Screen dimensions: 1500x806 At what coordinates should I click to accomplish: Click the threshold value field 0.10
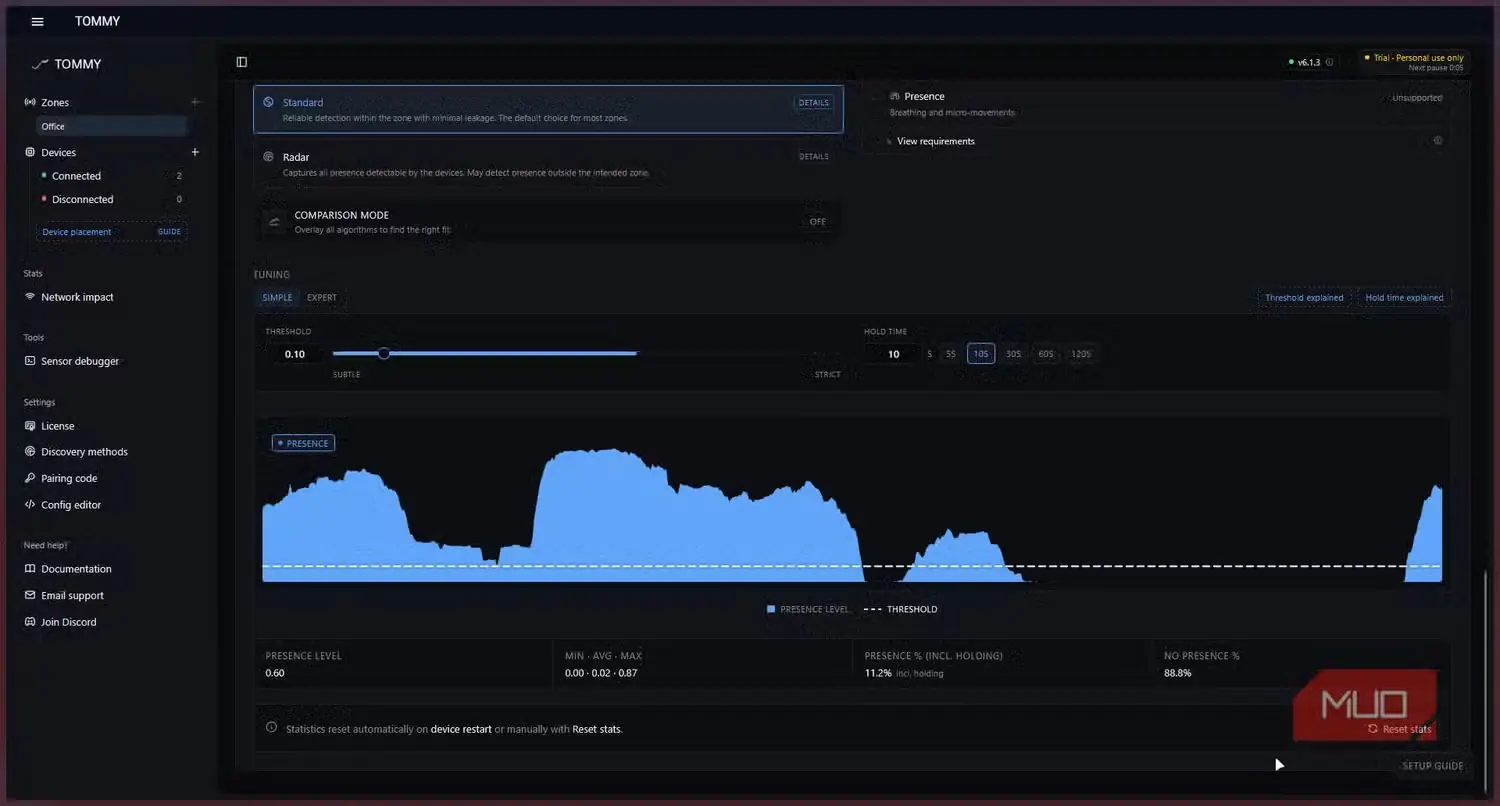295,354
